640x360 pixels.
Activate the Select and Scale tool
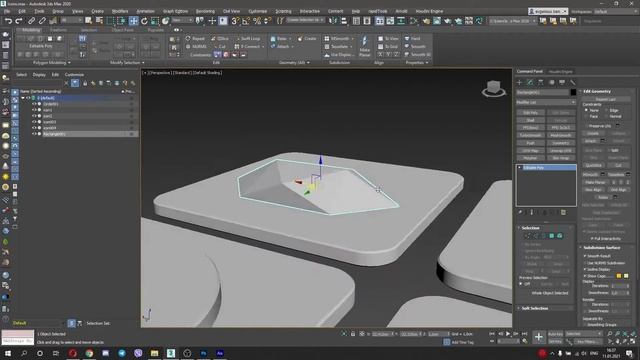pos(155,21)
